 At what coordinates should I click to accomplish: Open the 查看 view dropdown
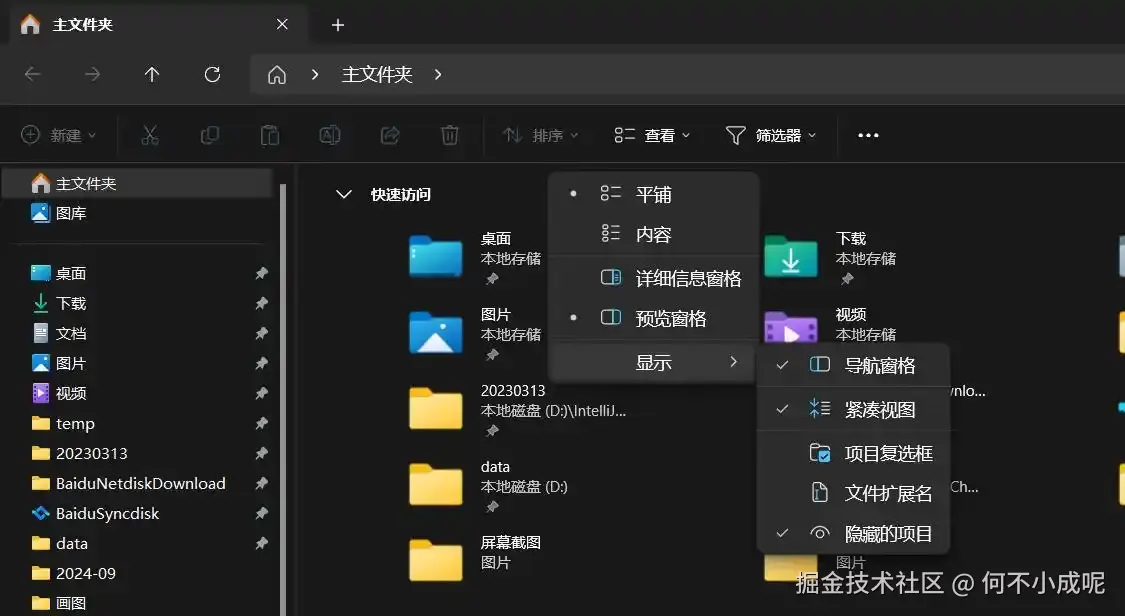652,135
